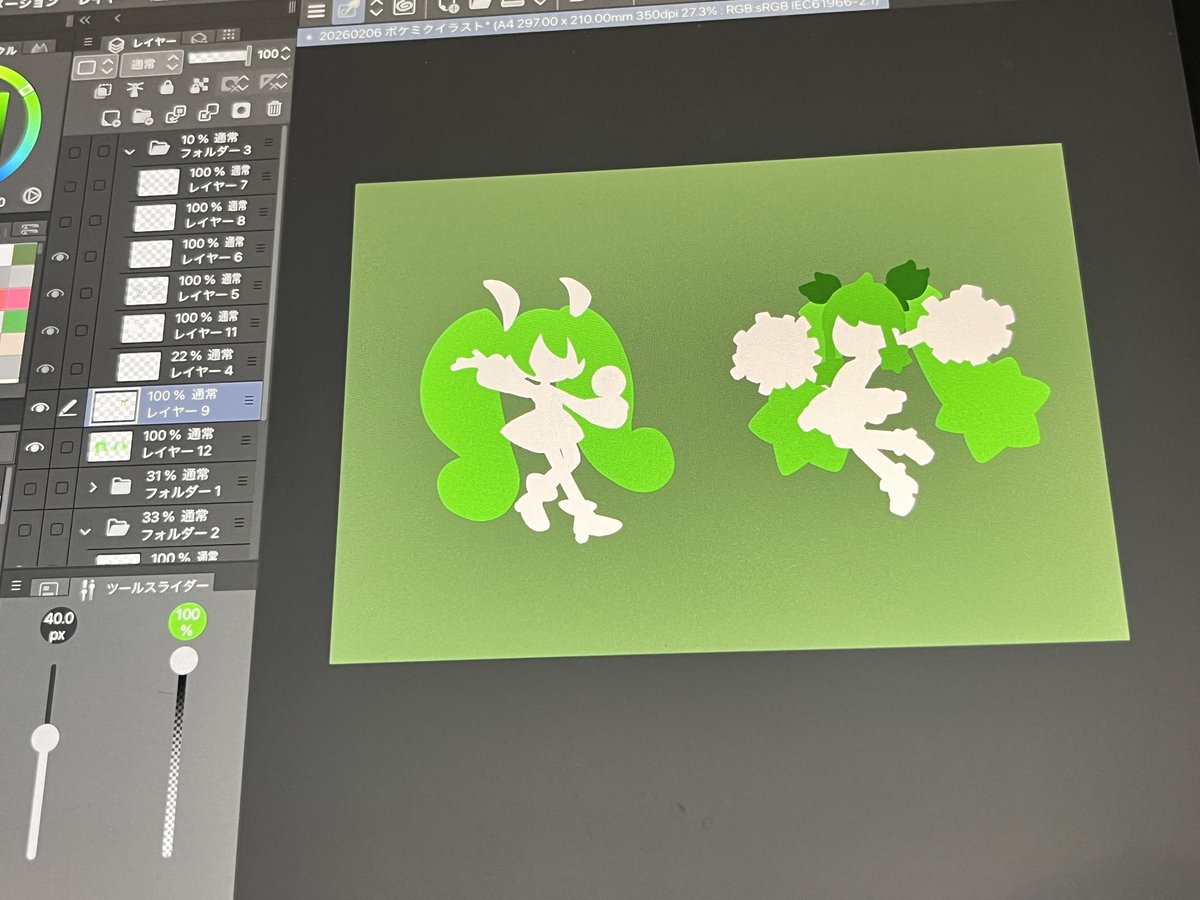
Task: Collapse フォルダー 3 folder
Action: coord(129,151)
